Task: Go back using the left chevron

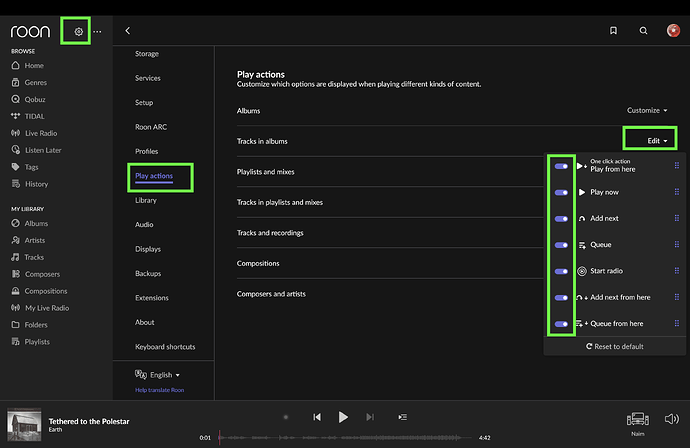Action: tap(128, 31)
